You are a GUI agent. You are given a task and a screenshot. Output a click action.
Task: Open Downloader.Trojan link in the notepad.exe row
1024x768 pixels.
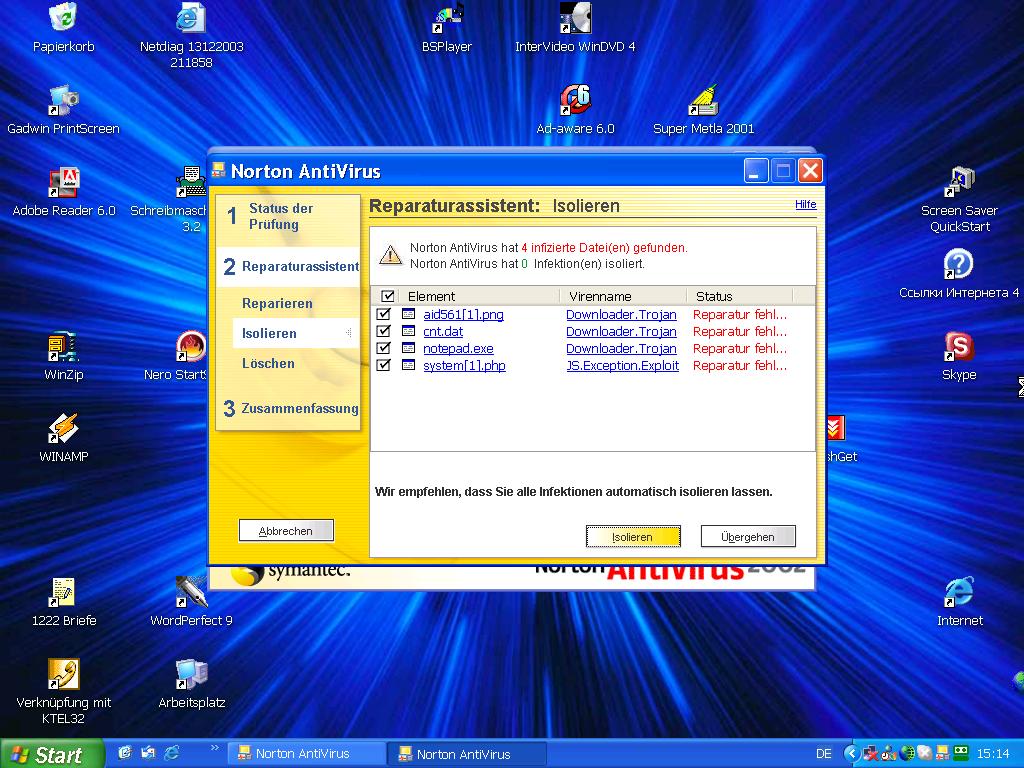[621, 349]
